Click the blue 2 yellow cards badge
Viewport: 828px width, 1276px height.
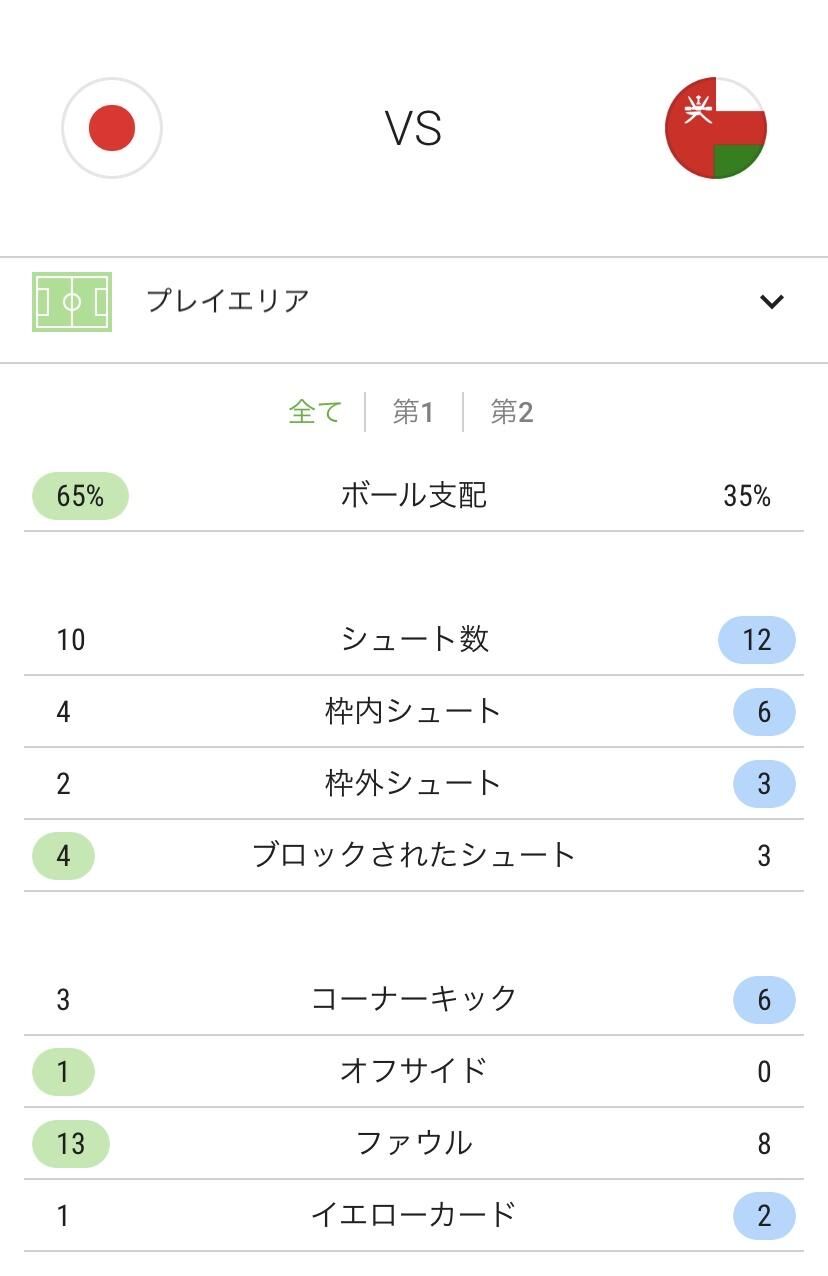click(764, 1216)
